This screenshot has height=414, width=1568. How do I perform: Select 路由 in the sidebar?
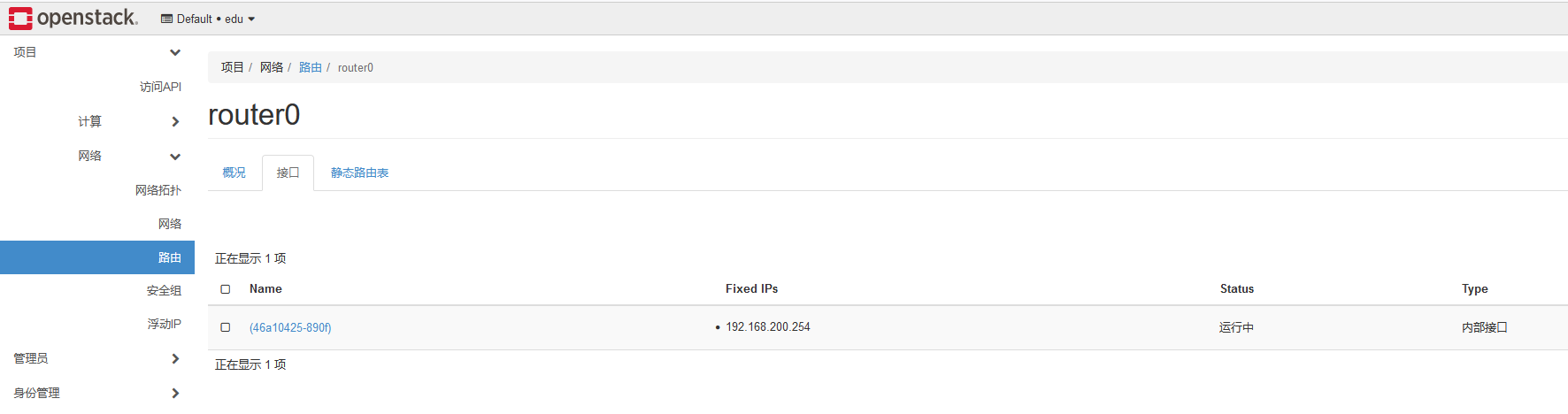click(x=169, y=257)
